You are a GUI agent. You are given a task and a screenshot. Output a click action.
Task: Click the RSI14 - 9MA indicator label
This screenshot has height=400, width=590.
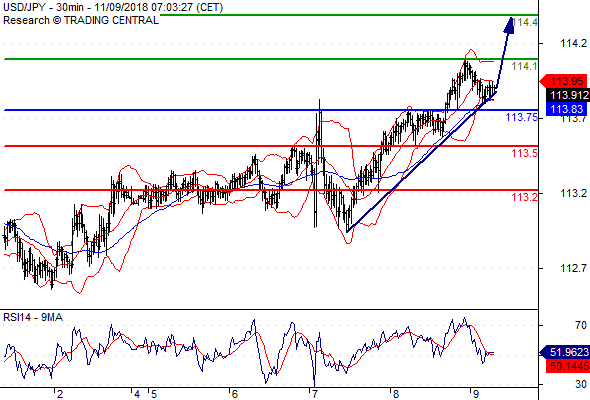33,317
